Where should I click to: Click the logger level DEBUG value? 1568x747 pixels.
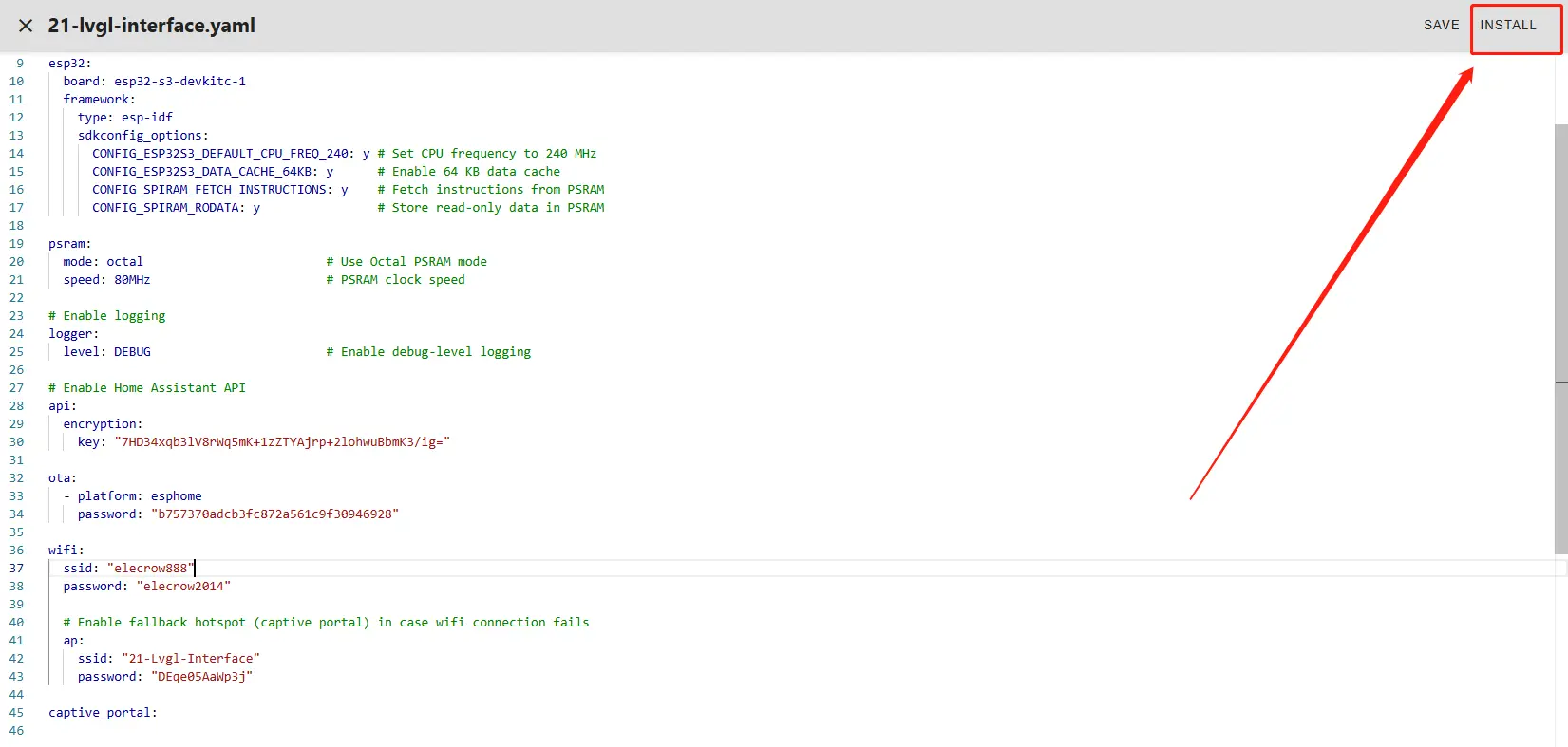click(132, 352)
